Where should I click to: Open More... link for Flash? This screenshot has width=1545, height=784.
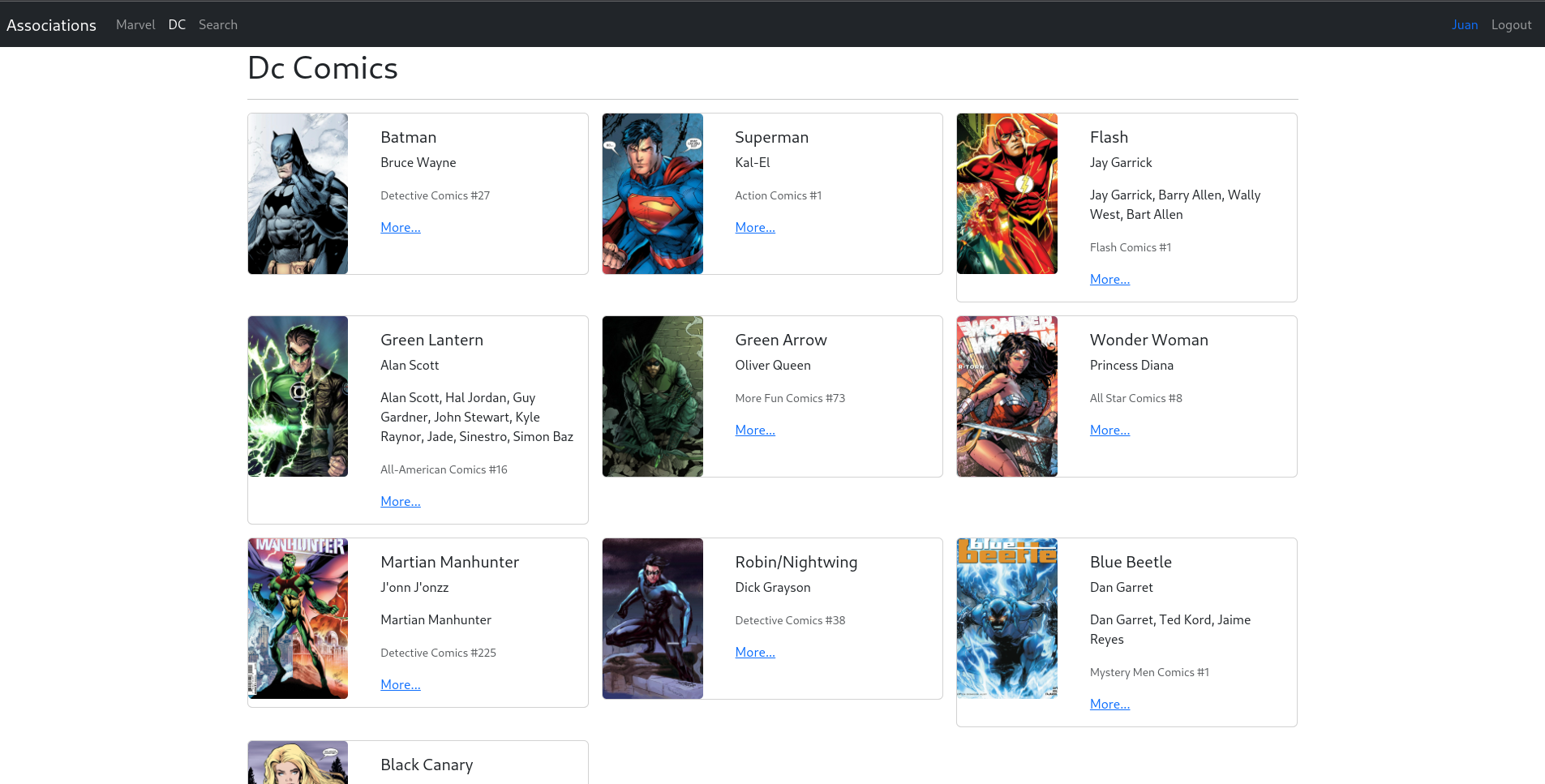click(1109, 280)
